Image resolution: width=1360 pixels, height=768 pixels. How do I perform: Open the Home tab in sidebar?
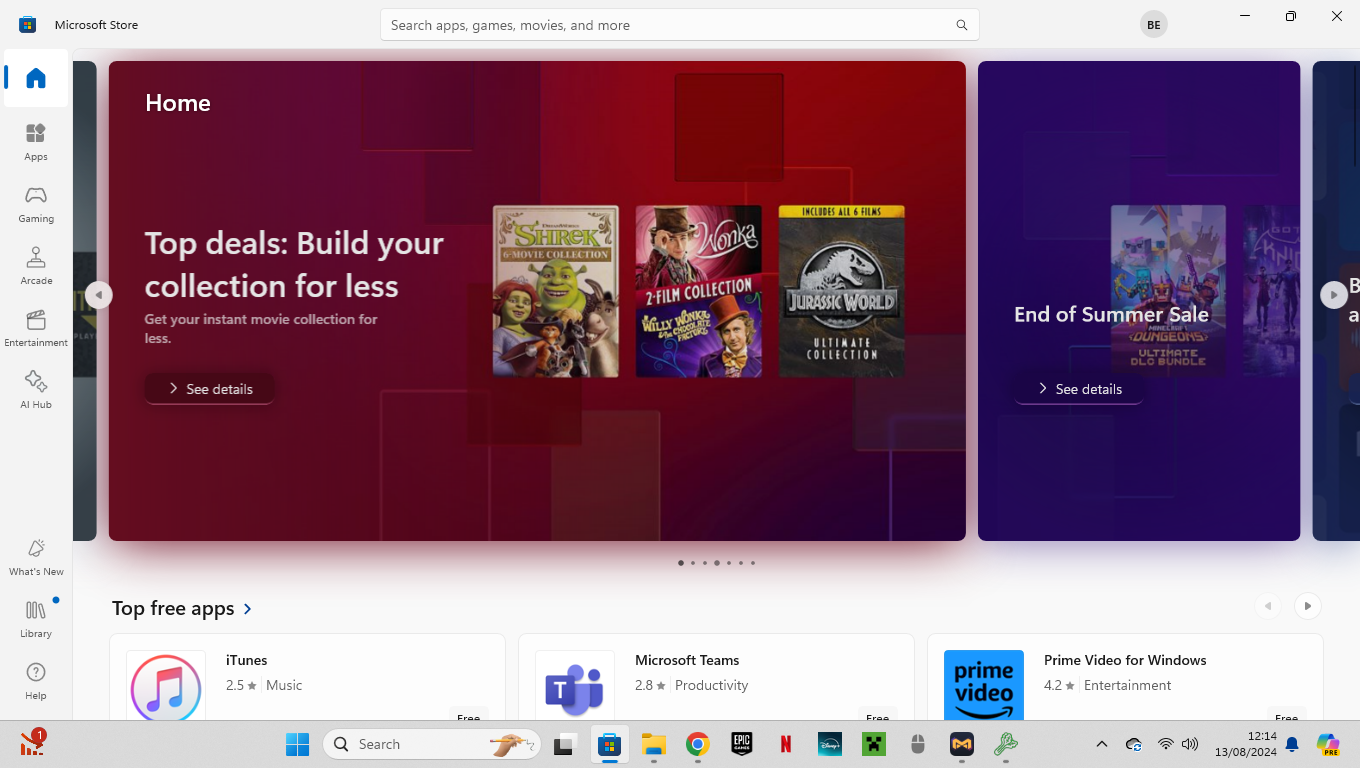click(36, 78)
